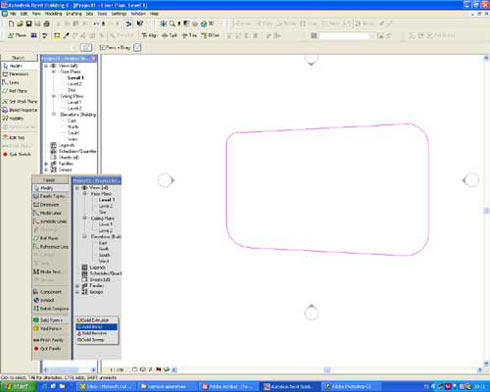Click Finish Family in the design bar
Viewport: 490px width, 392px height.
click(48, 340)
